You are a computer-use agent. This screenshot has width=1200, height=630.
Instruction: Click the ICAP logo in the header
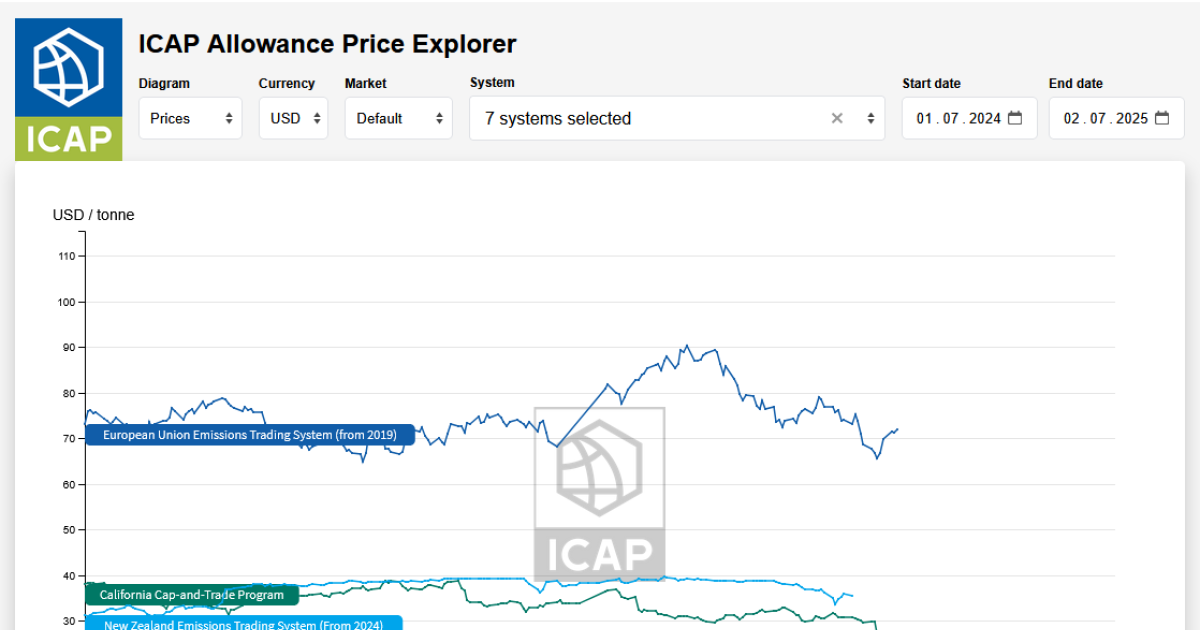click(67, 88)
